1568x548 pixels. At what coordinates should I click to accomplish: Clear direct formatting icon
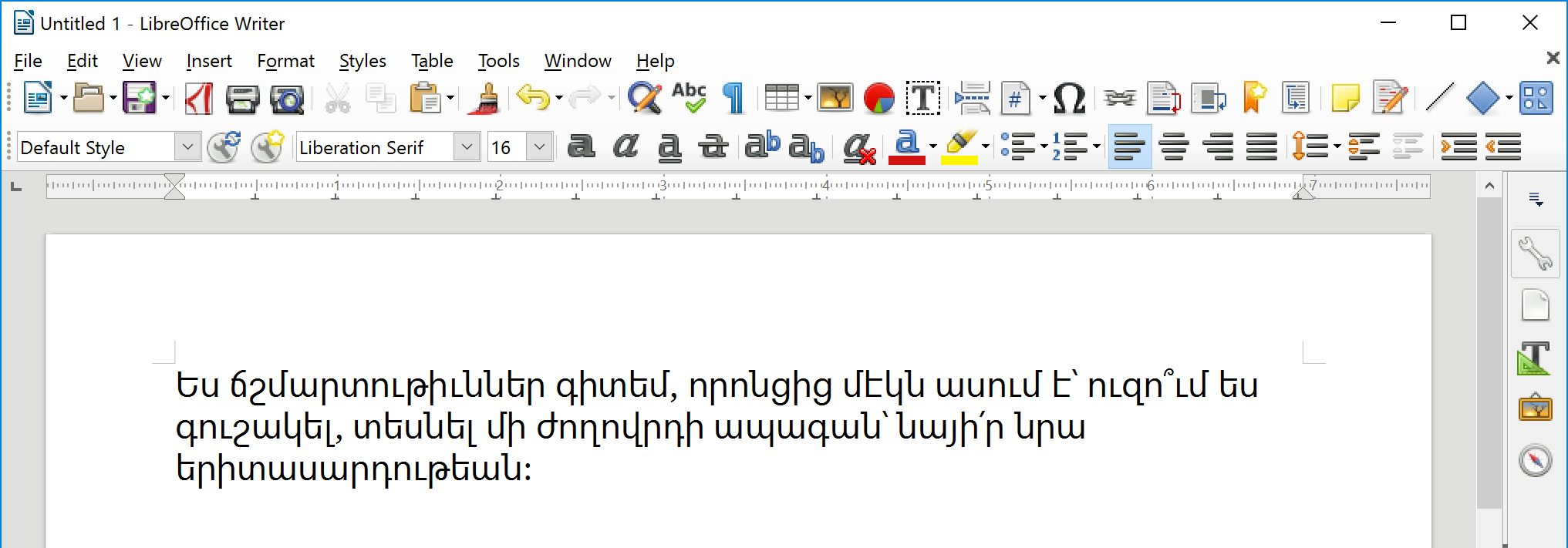(x=858, y=146)
